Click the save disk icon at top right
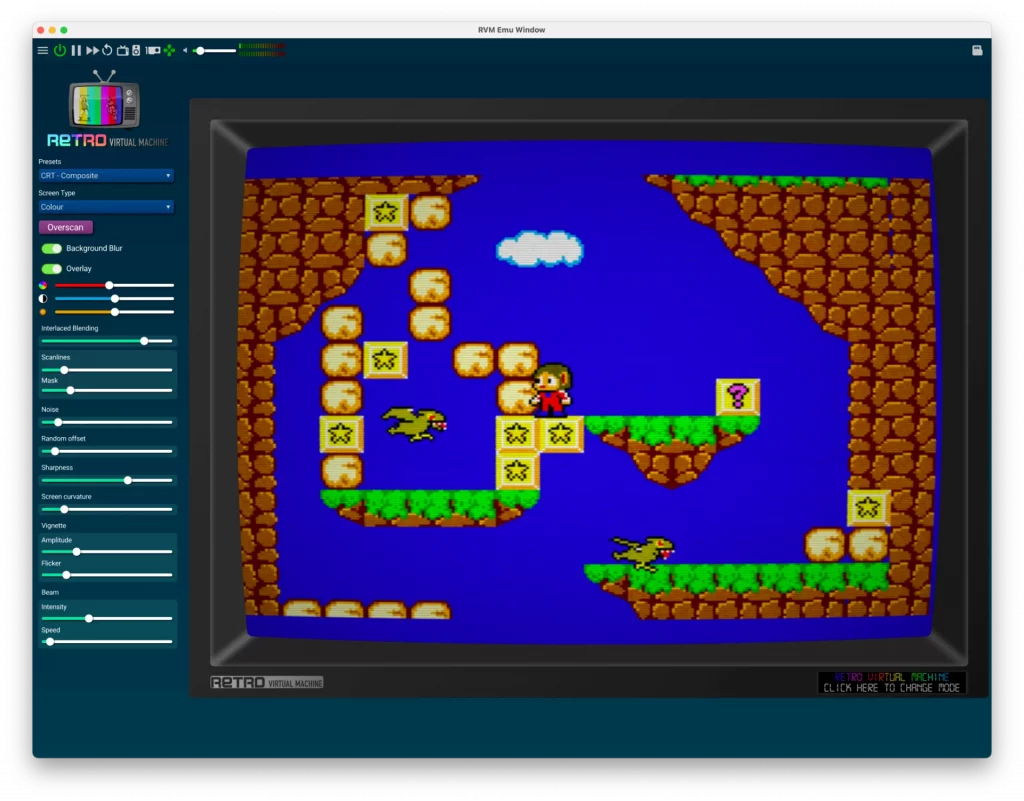 tap(976, 50)
